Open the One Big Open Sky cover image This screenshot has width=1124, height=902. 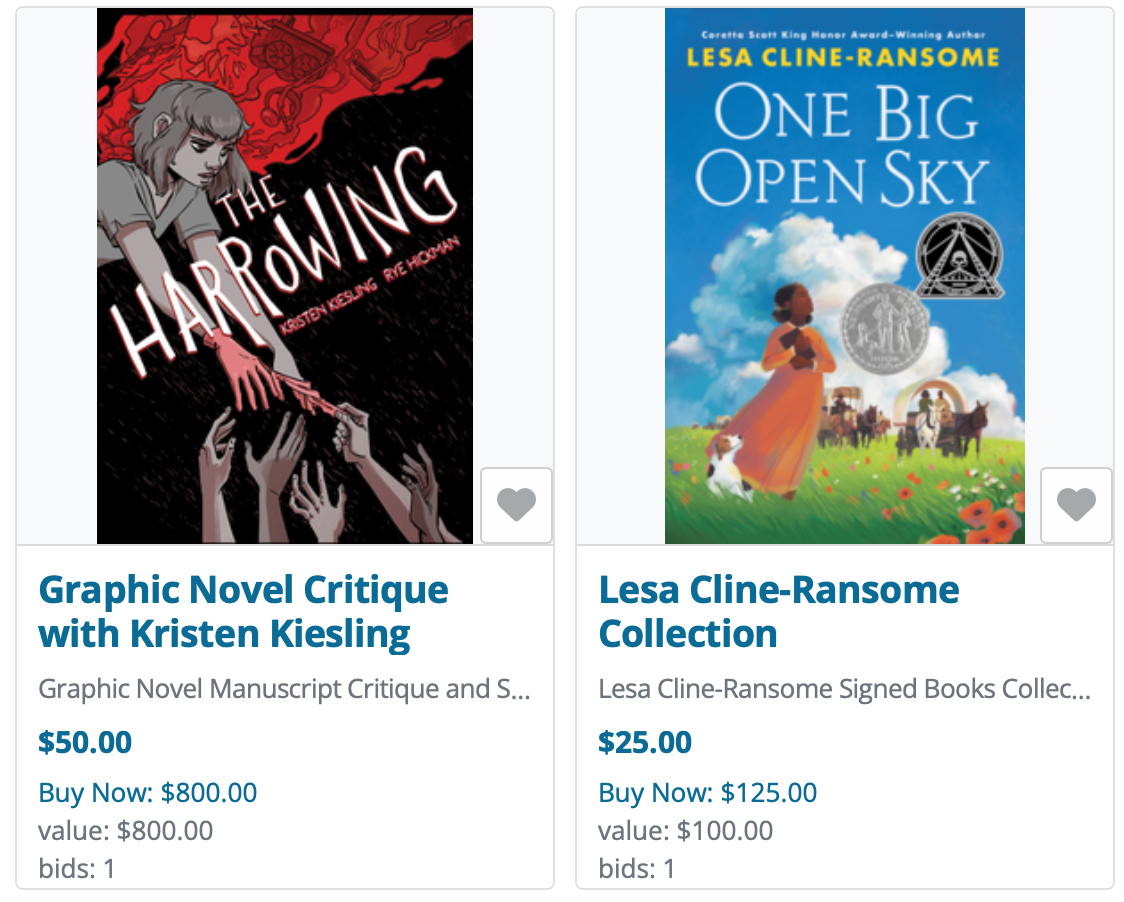845,276
